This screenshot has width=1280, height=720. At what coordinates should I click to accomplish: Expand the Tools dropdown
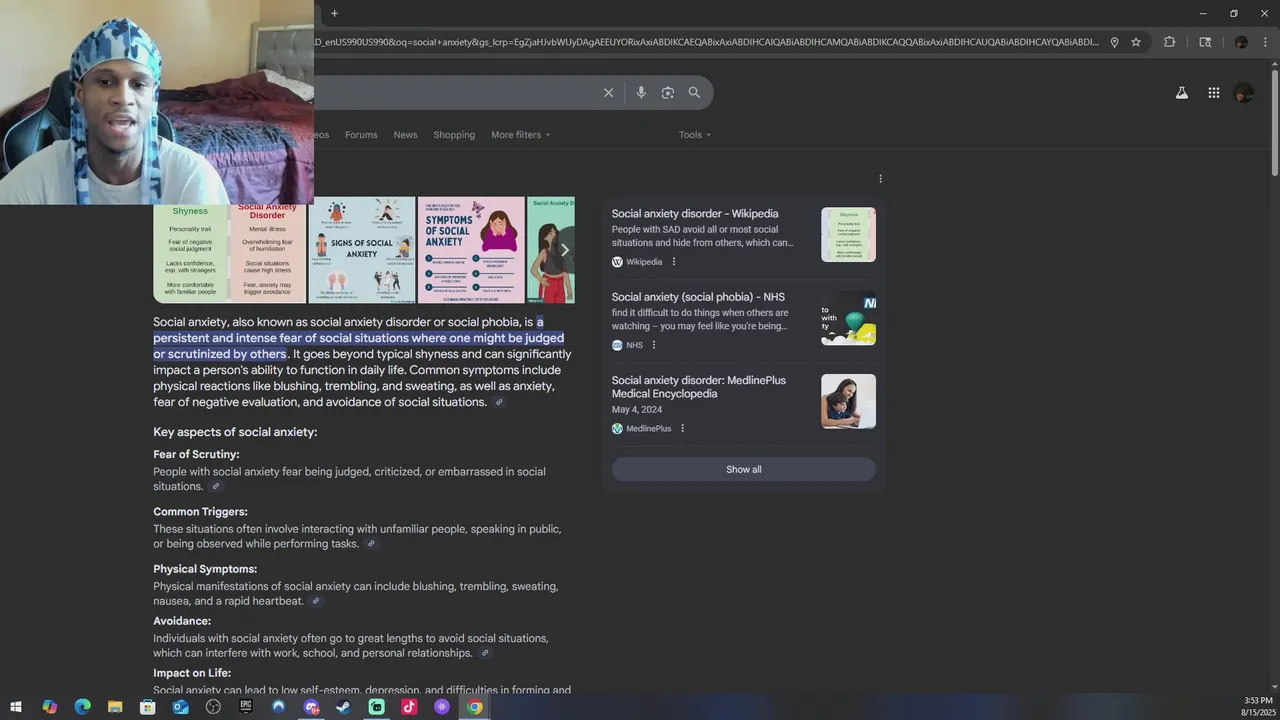(x=695, y=135)
